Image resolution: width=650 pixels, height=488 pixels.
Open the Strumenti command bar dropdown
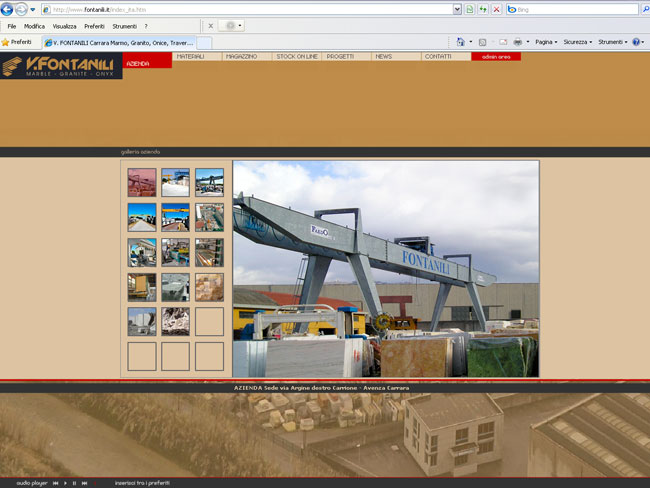click(613, 42)
